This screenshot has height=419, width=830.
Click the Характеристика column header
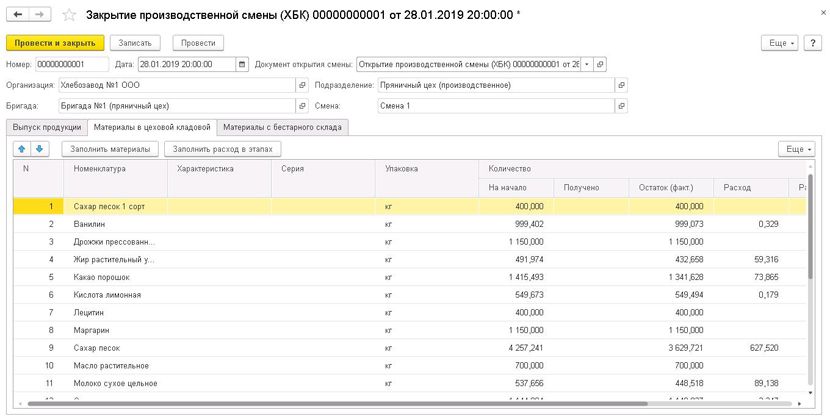point(219,178)
